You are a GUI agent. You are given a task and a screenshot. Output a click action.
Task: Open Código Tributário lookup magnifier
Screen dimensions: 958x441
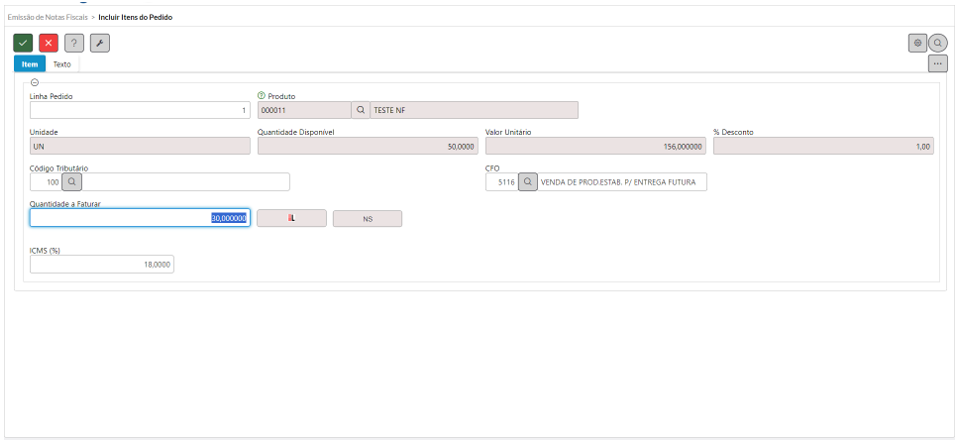point(71,182)
